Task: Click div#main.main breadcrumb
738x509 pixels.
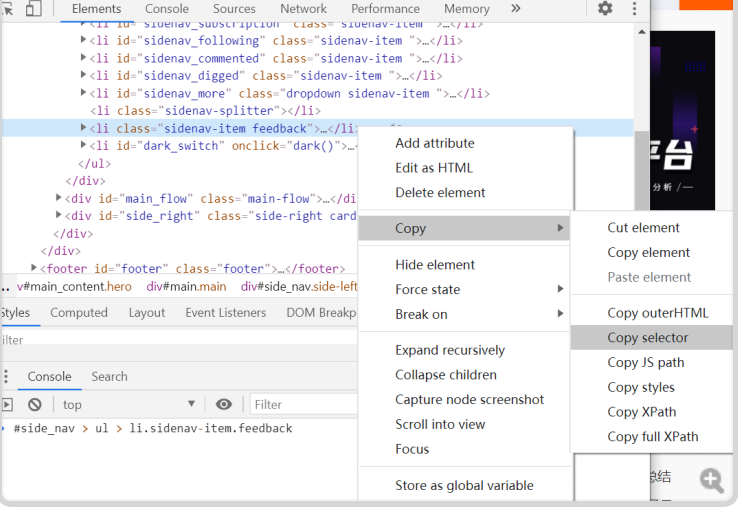Action: pyautogui.click(x=186, y=286)
